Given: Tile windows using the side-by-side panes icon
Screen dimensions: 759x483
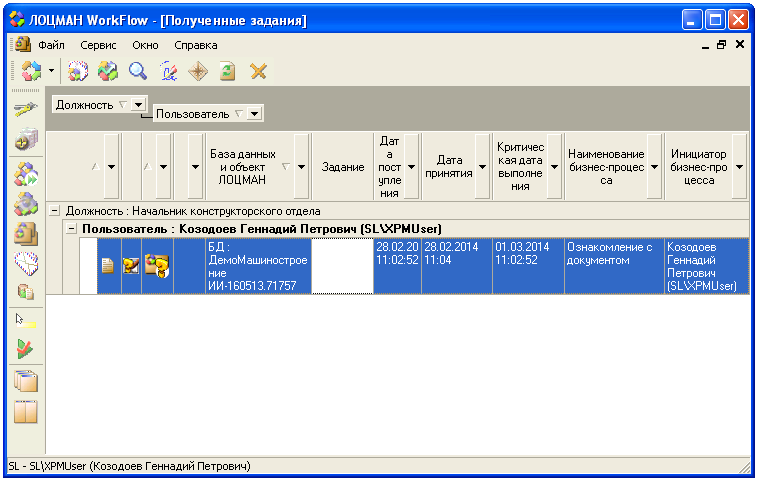Looking at the screenshot, I should pos(26,412).
